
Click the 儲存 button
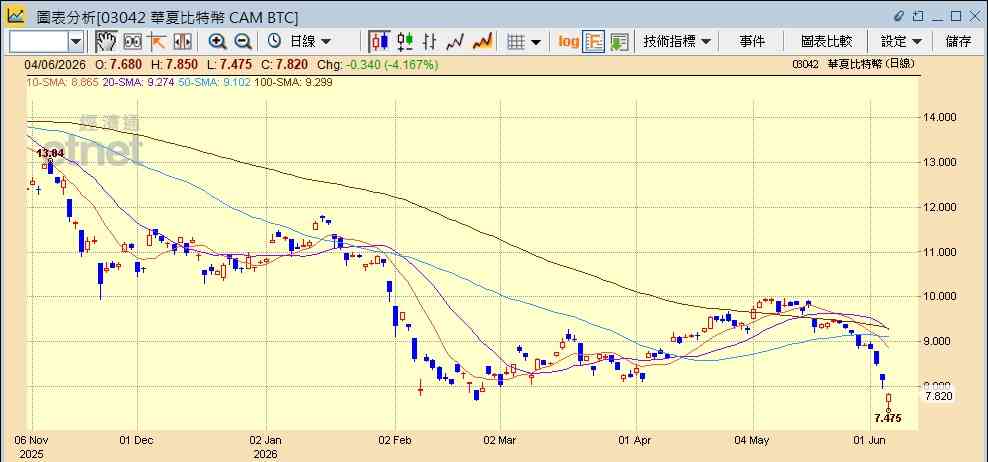point(958,42)
